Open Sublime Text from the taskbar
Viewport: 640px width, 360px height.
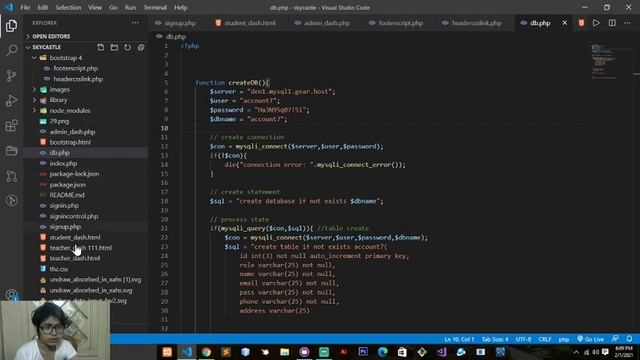[226, 352]
